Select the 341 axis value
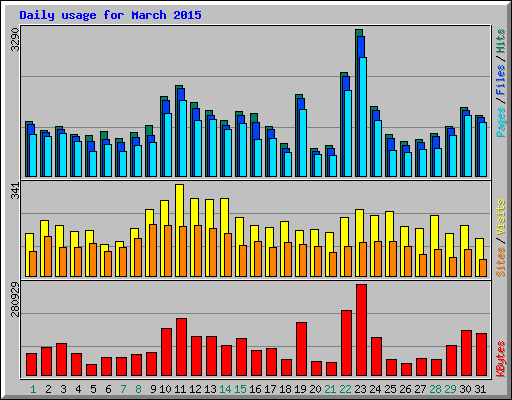The height and width of the screenshot is (400, 512). pos(15,191)
